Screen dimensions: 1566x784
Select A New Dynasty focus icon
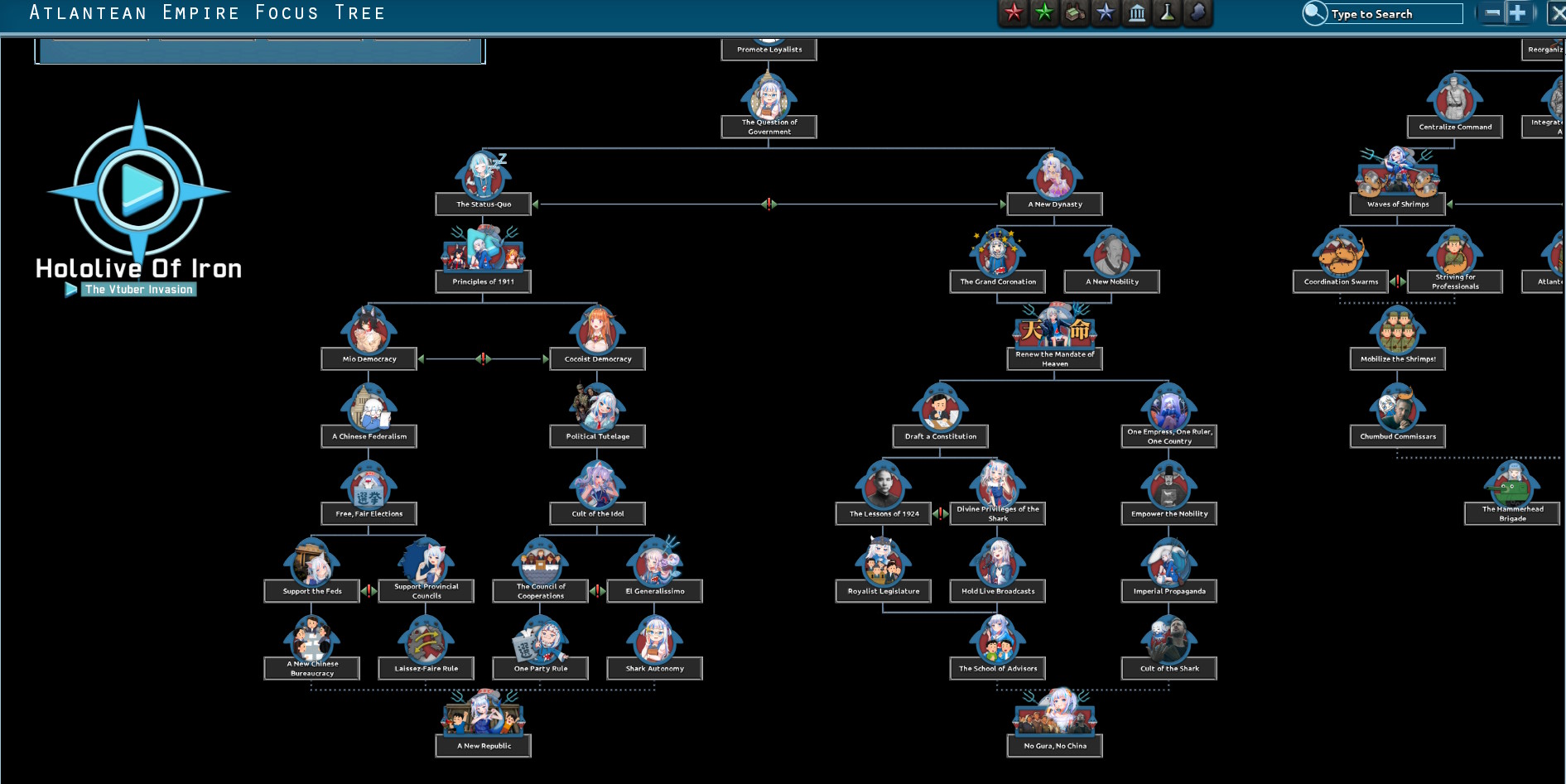click(1054, 174)
